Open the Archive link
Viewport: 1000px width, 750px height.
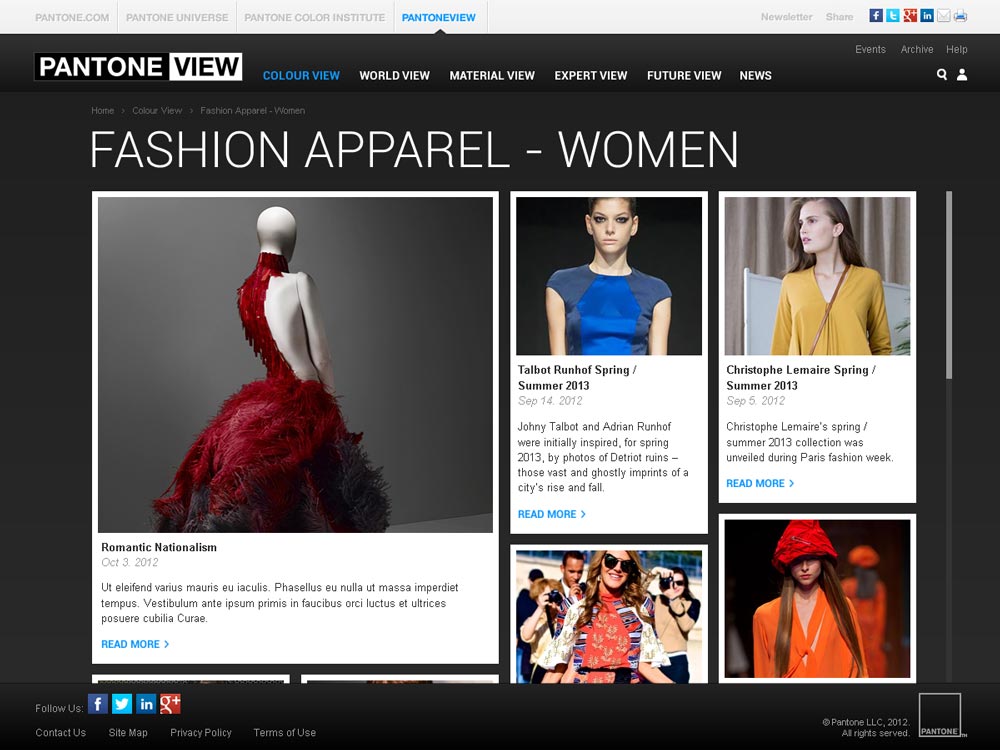coord(916,49)
